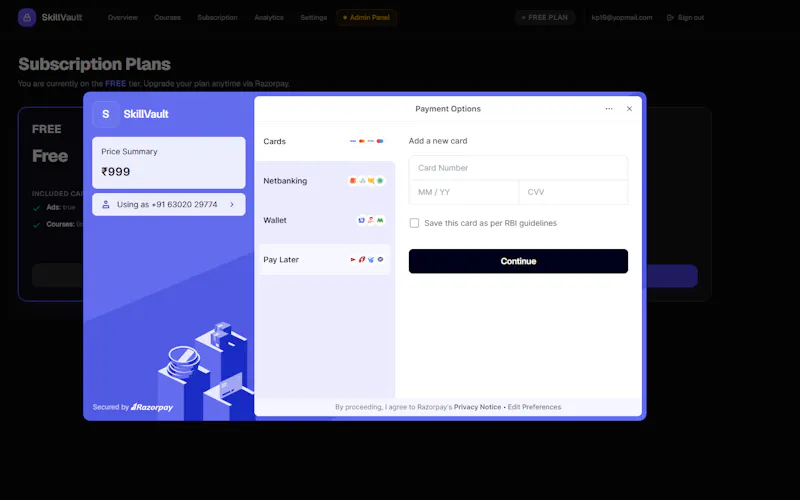Click the green checkmark beside Courses
This screenshot has height=500, width=800.
[x=36, y=224]
